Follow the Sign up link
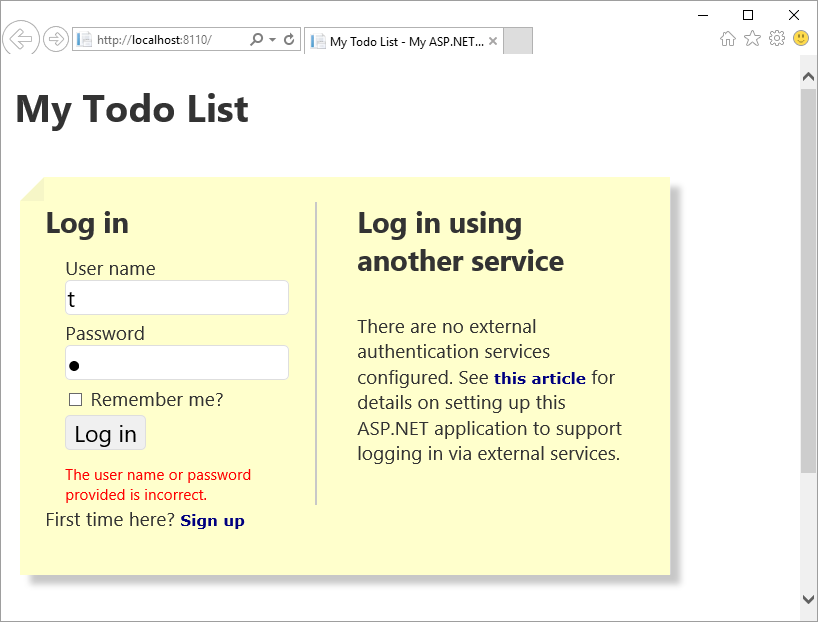This screenshot has width=818, height=622. coord(212,521)
